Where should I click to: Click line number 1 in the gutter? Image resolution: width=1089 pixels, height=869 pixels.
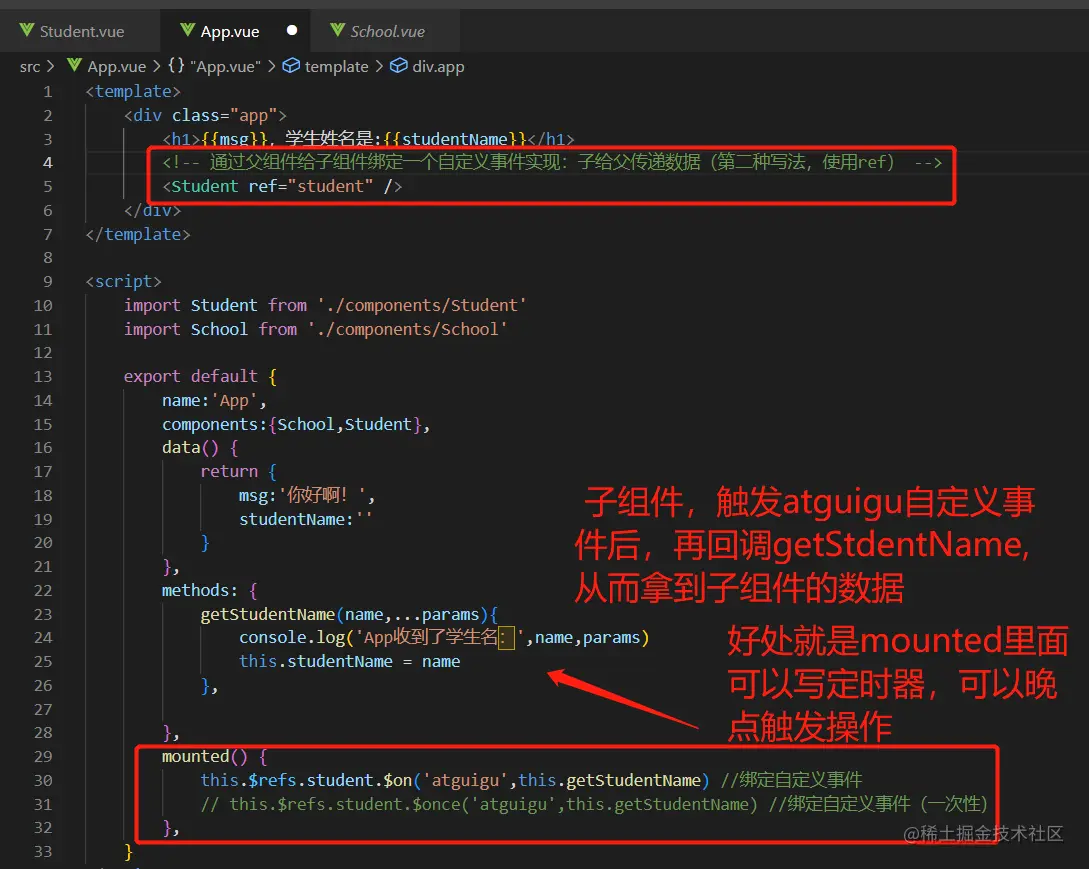click(47, 92)
